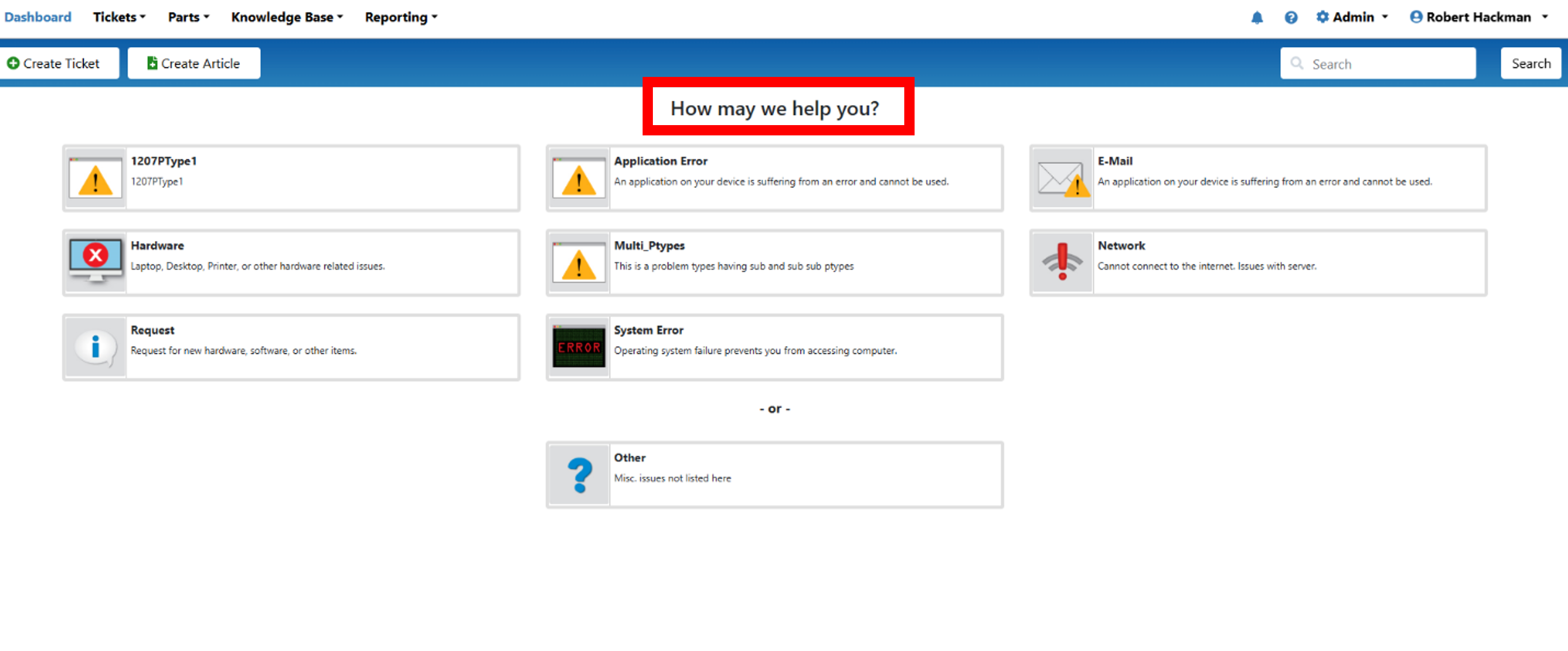This screenshot has width=1568, height=651.
Task: Open the Robert Hackman user dropdown
Action: (x=1479, y=17)
